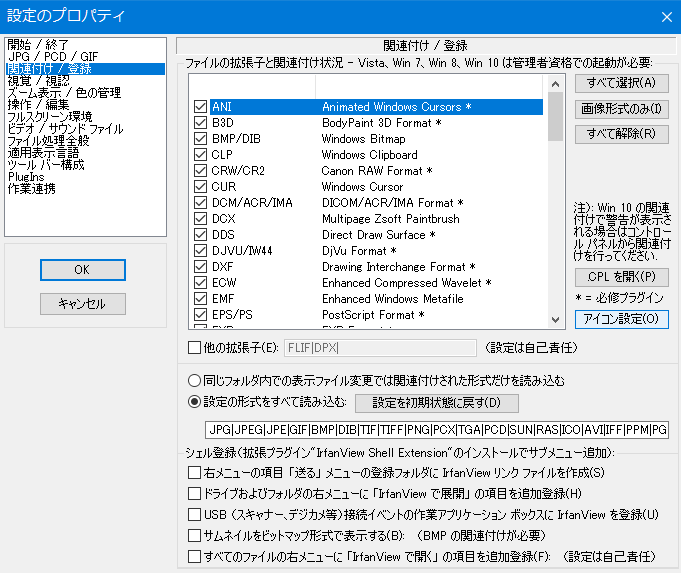
Task: Select PostScript Format row text
Action: click(x=374, y=315)
